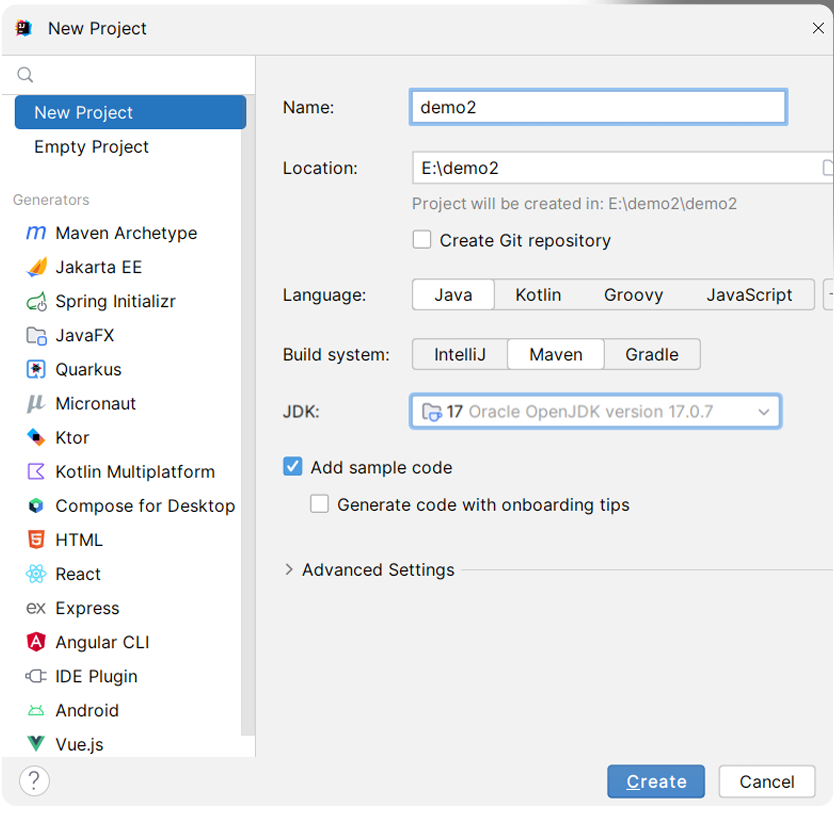
Task: Click the Kotlin Multiplatform icon
Action: coord(36,472)
